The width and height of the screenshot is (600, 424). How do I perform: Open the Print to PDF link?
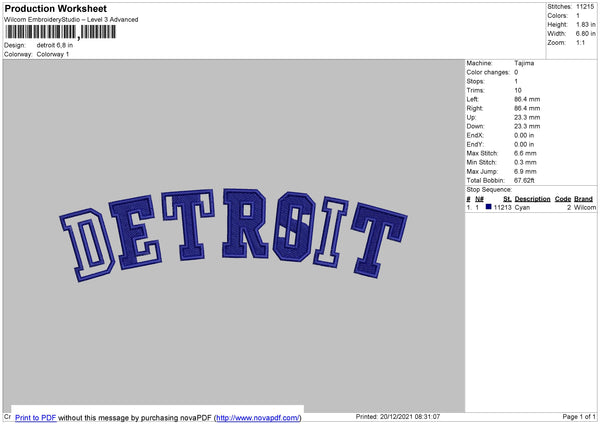36,417
